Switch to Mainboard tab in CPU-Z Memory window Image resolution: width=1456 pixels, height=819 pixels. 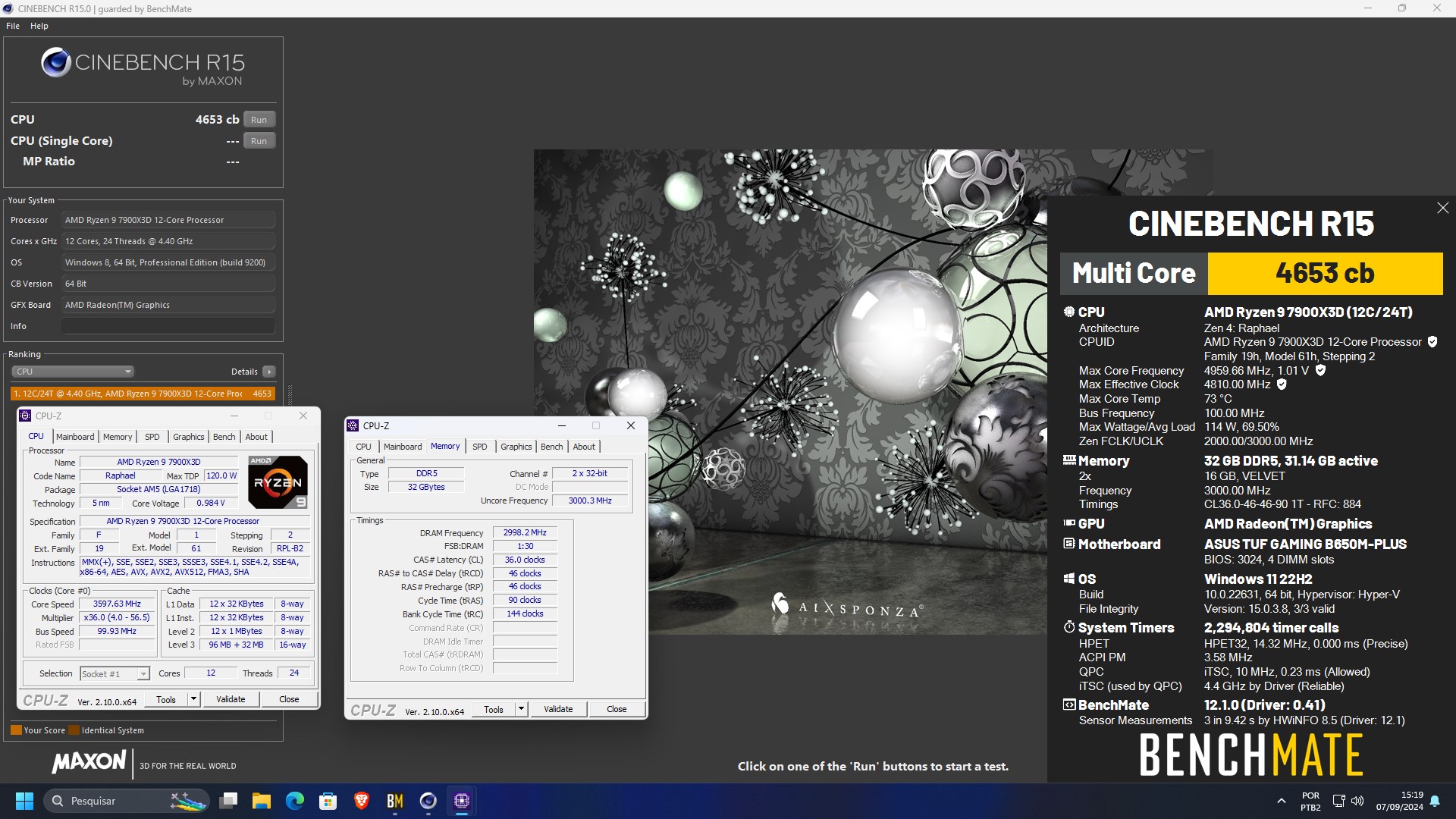click(x=403, y=447)
